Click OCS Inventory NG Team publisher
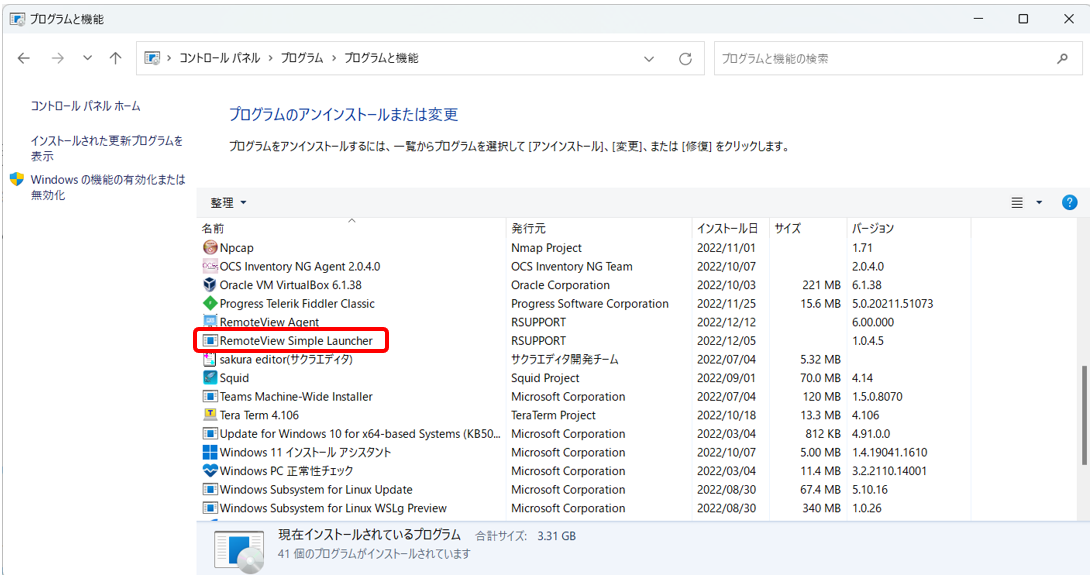 571,266
